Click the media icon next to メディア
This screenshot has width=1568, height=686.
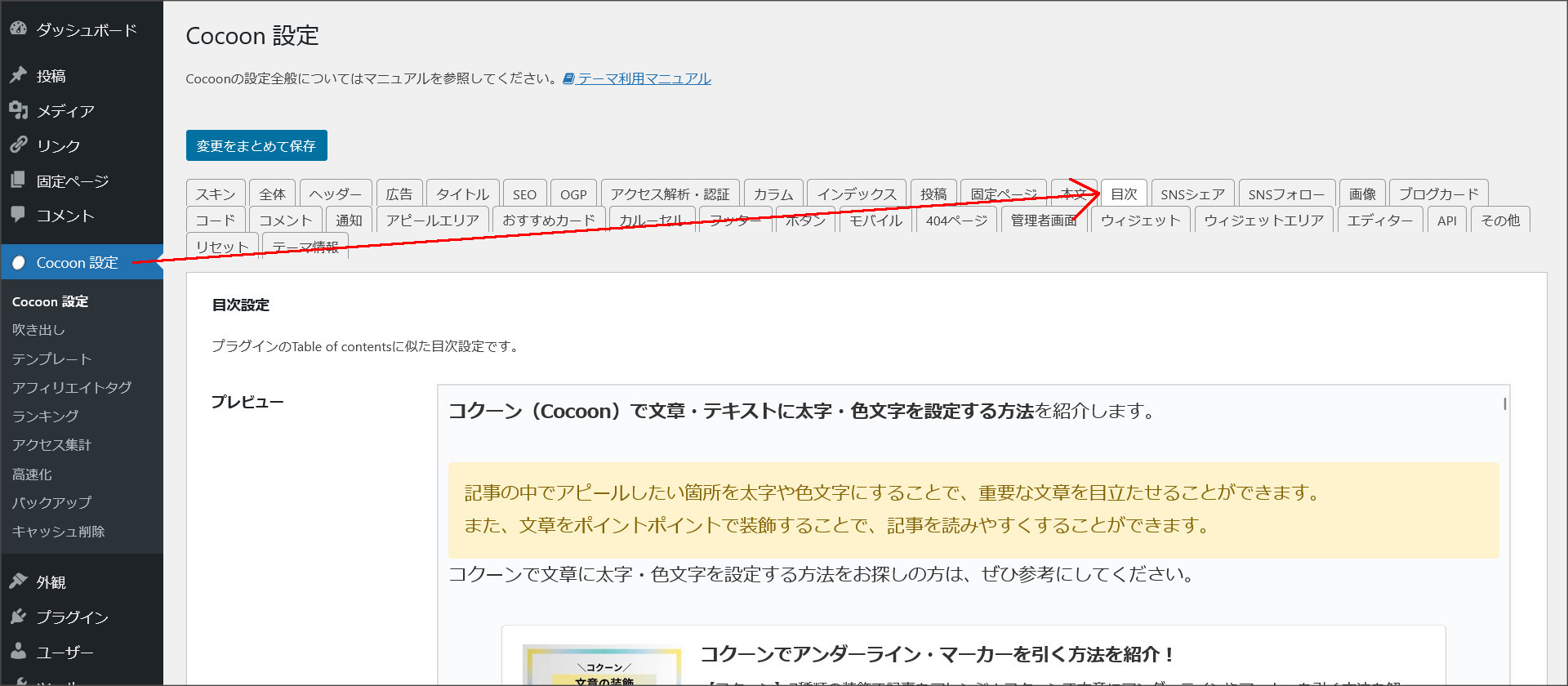tap(18, 110)
